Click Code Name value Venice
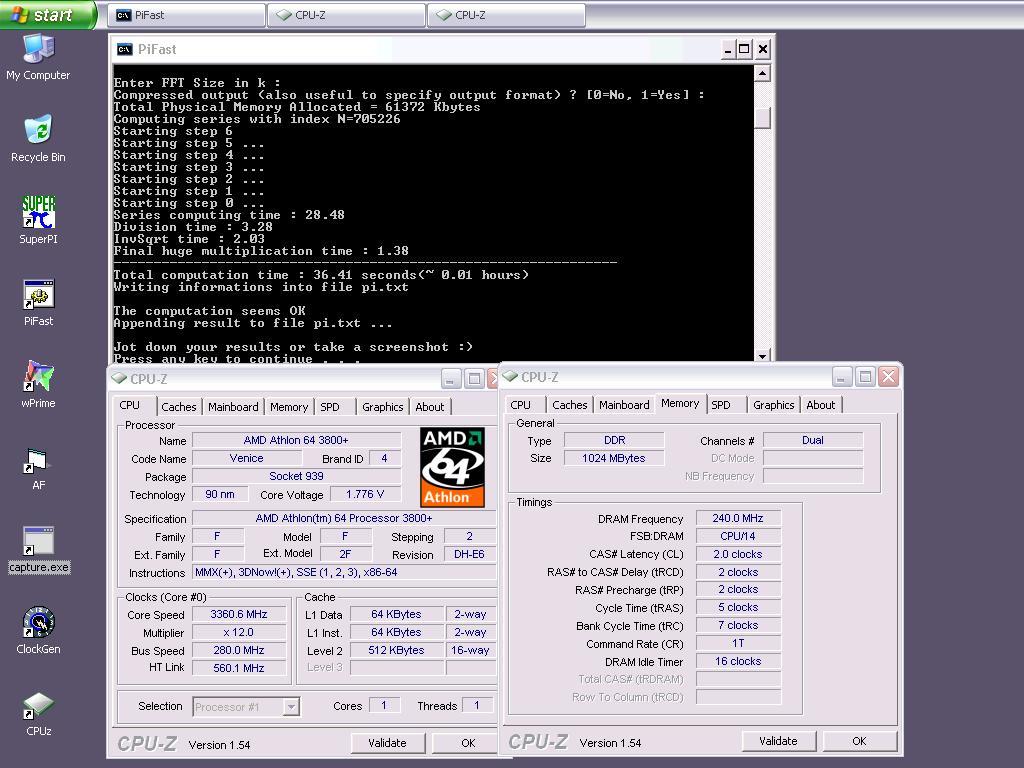Image resolution: width=1024 pixels, height=768 pixels. (247, 458)
